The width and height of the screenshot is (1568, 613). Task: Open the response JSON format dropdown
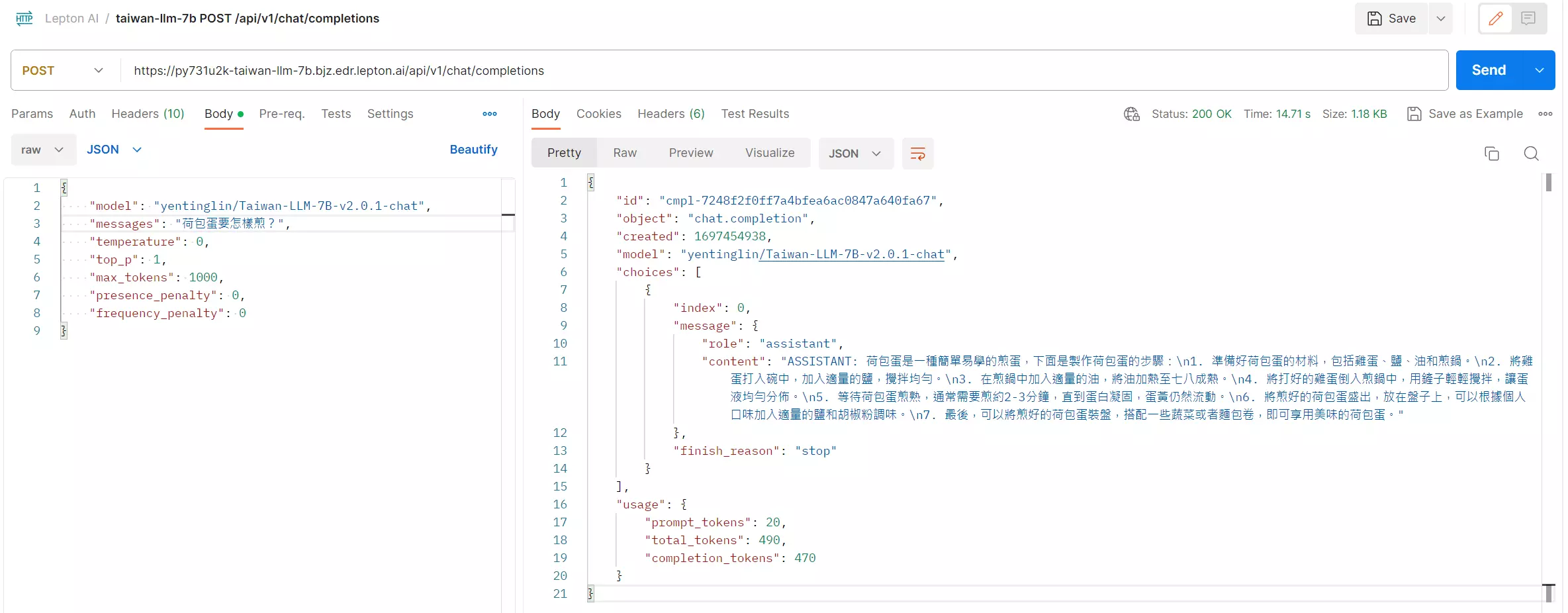856,154
